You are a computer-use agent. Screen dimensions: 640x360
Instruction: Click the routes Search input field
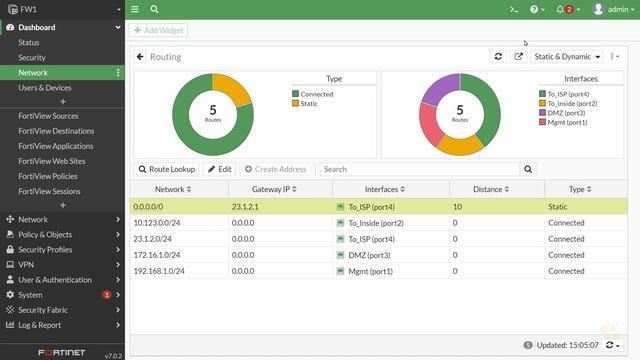click(x=420, y=169)
